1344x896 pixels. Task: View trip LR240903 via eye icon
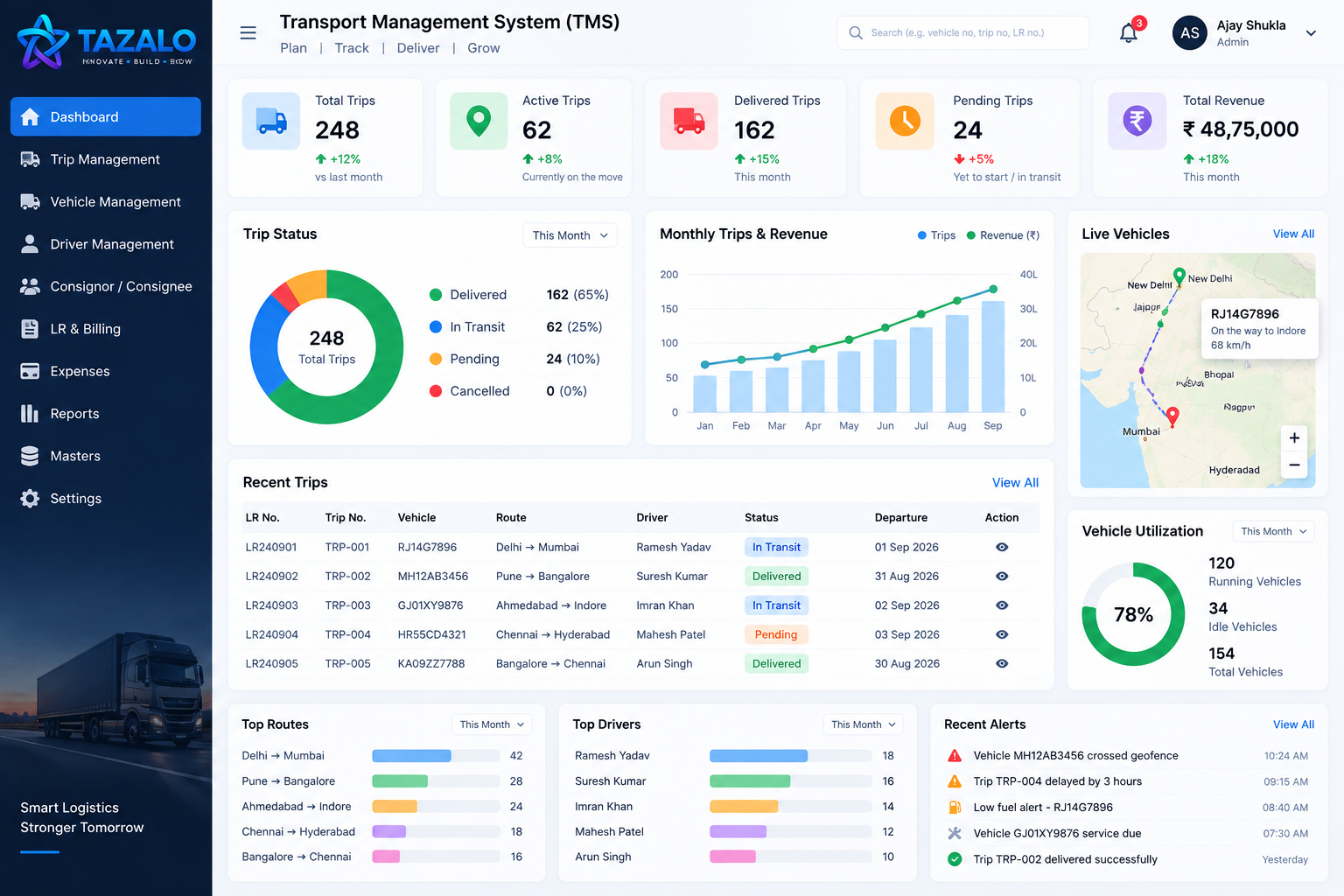coord(1002,605)
